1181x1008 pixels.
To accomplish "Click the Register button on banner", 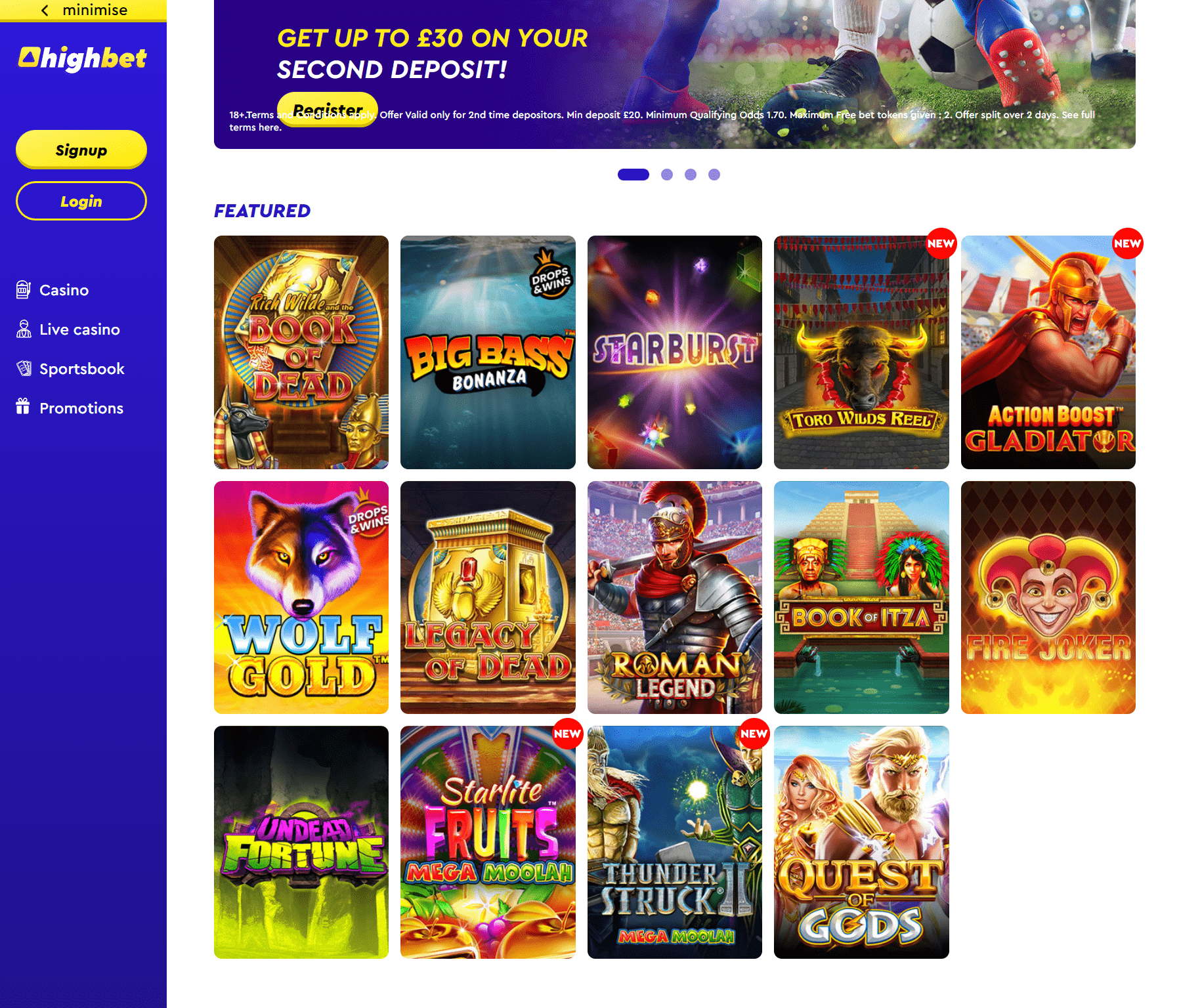I will [x=328, y=109].
